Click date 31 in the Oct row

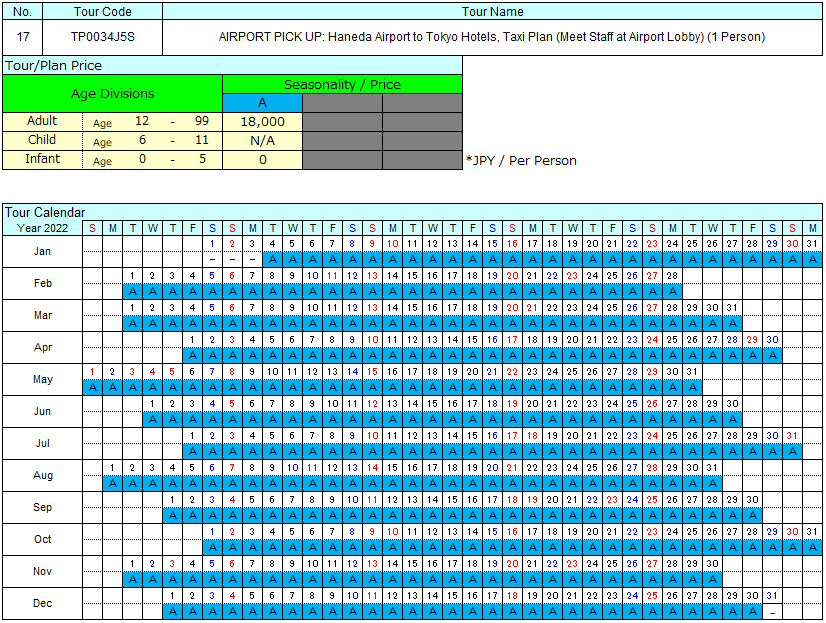812,532
